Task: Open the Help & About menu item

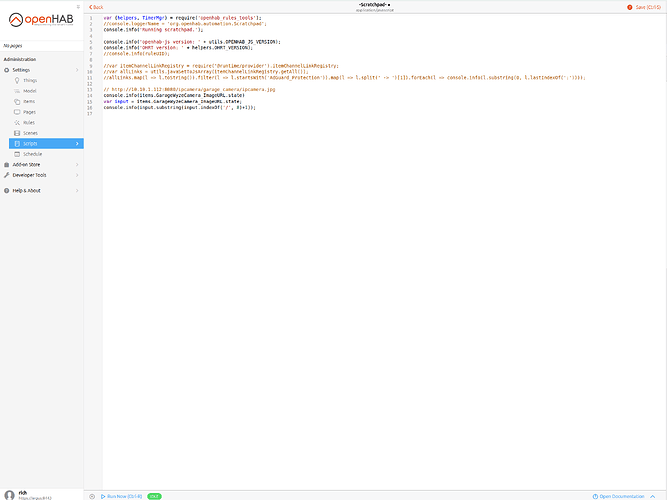Action: [27, 190]
